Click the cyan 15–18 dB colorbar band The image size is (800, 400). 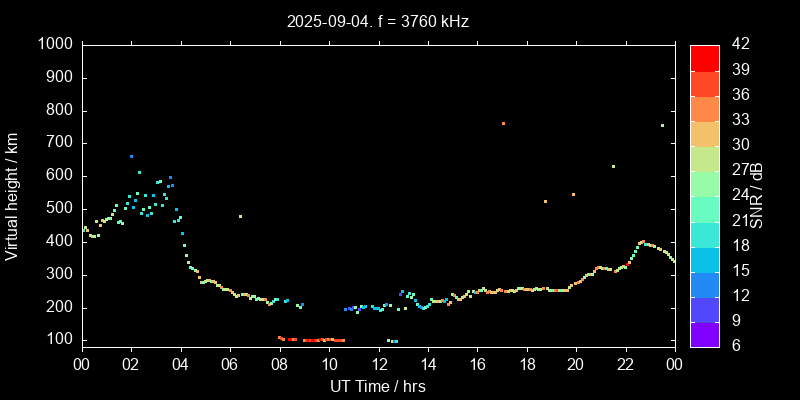[705, 258]
